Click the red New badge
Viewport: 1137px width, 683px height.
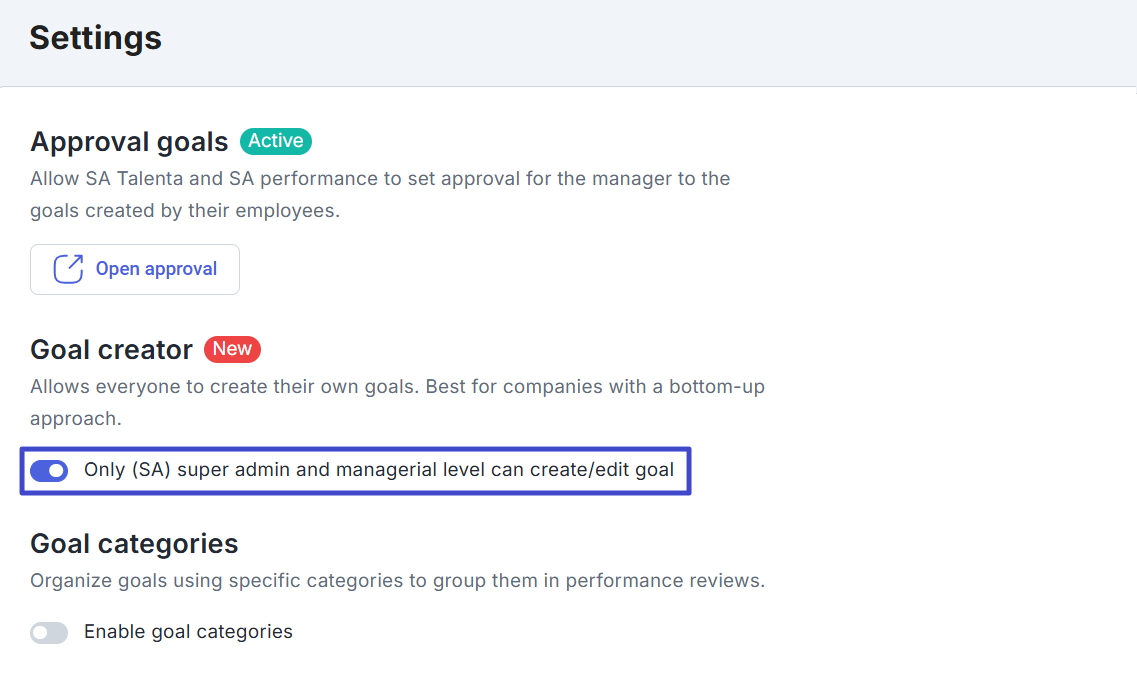tap(232, 349)
